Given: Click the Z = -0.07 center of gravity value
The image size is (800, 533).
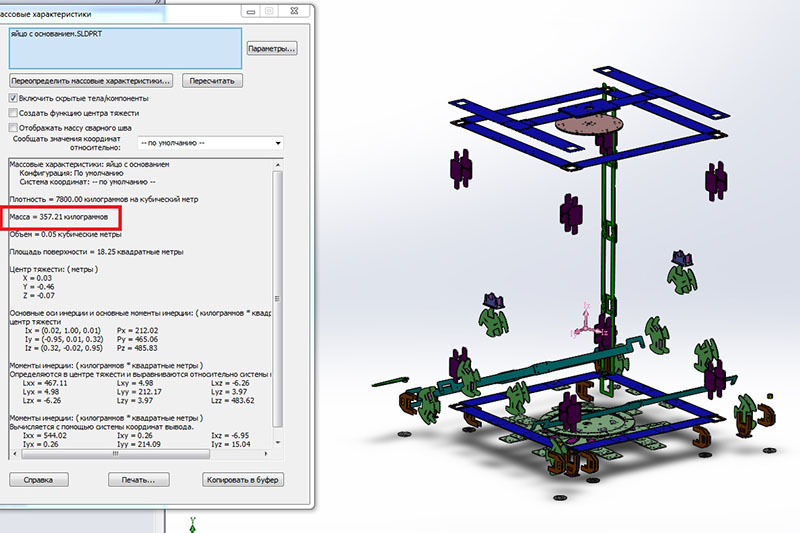Looking at the screenshot, I should [39, 295].
